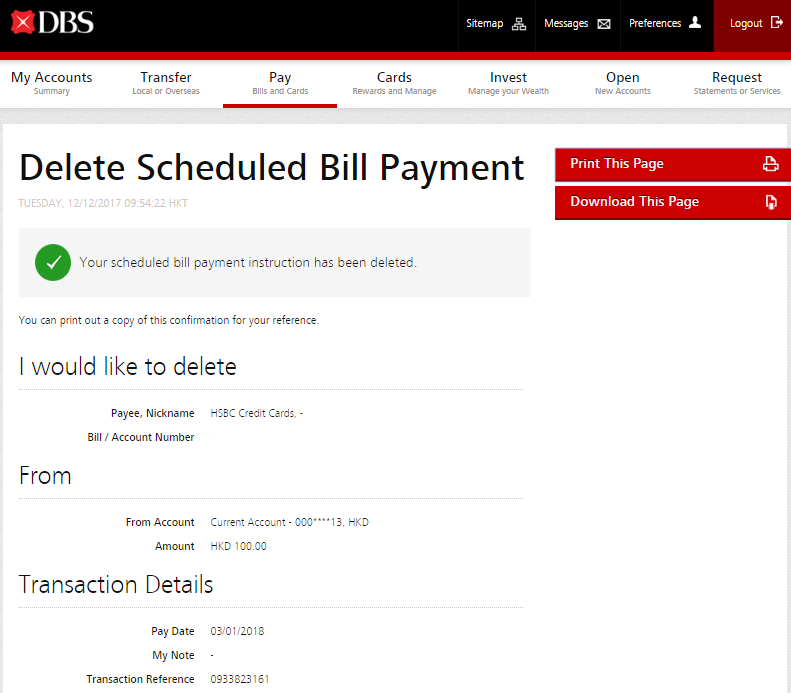This screenshot has width=791, height=693.
Task: Go to Invest Manage your Wealth
Action: tap(508, 83)
